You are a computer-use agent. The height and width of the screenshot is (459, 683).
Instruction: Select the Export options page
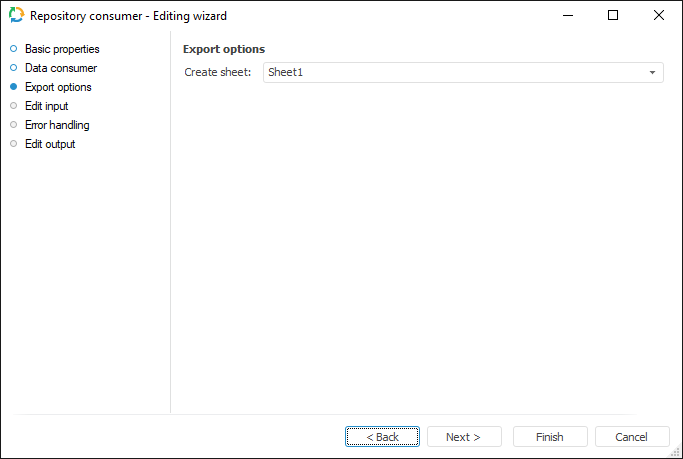point(58,87)
